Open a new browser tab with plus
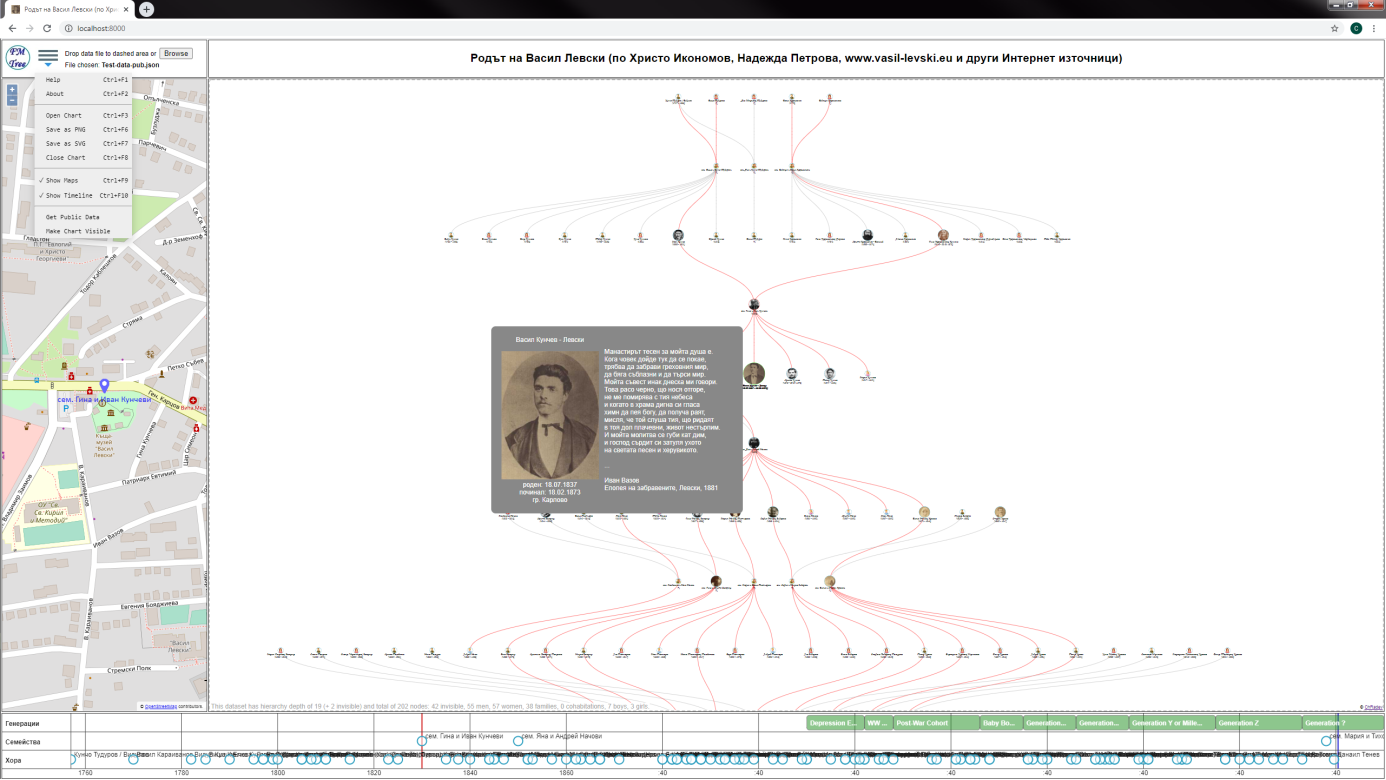Image resolution: width=1386 pixels, height=780 pixels. point(147,9)
